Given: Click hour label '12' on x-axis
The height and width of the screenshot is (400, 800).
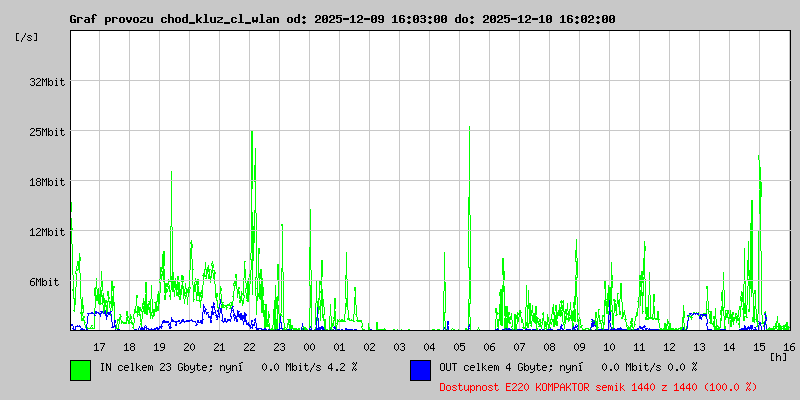Looking at the screenshot, I should point(669,347).
